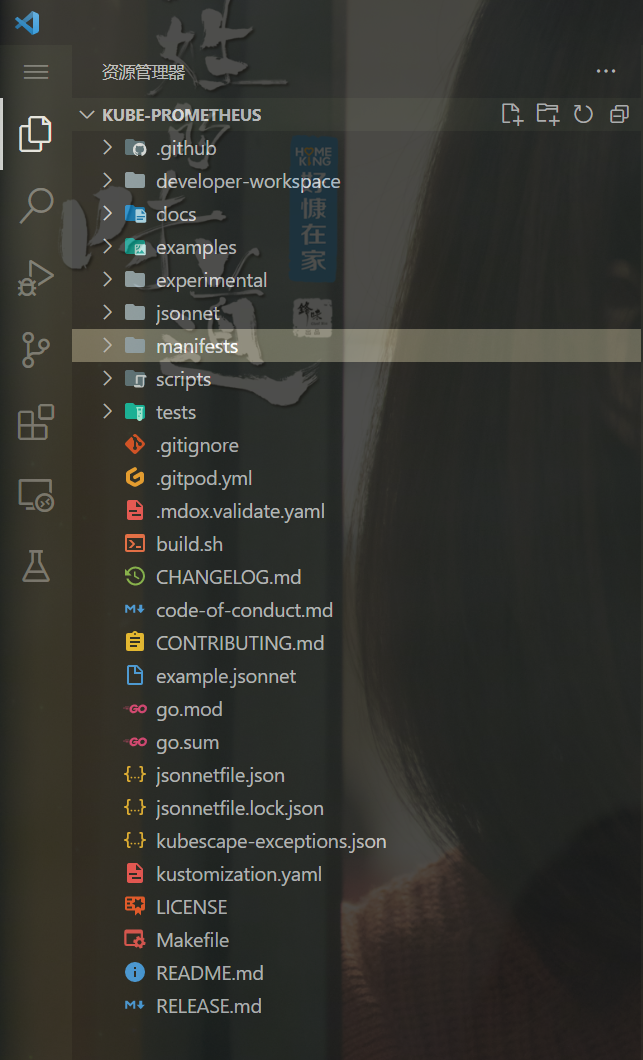The image size is (643, 1060).
Task: Expand the docs folder chevron
Action: click(x=108, y=214)
